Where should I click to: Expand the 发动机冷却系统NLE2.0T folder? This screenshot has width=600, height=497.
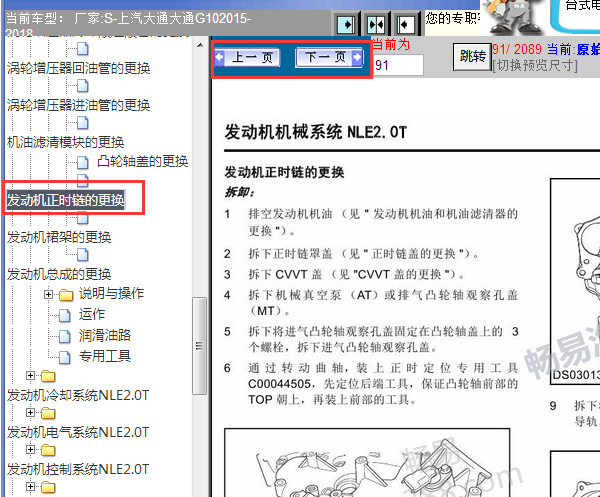click(x=30, y=375)
